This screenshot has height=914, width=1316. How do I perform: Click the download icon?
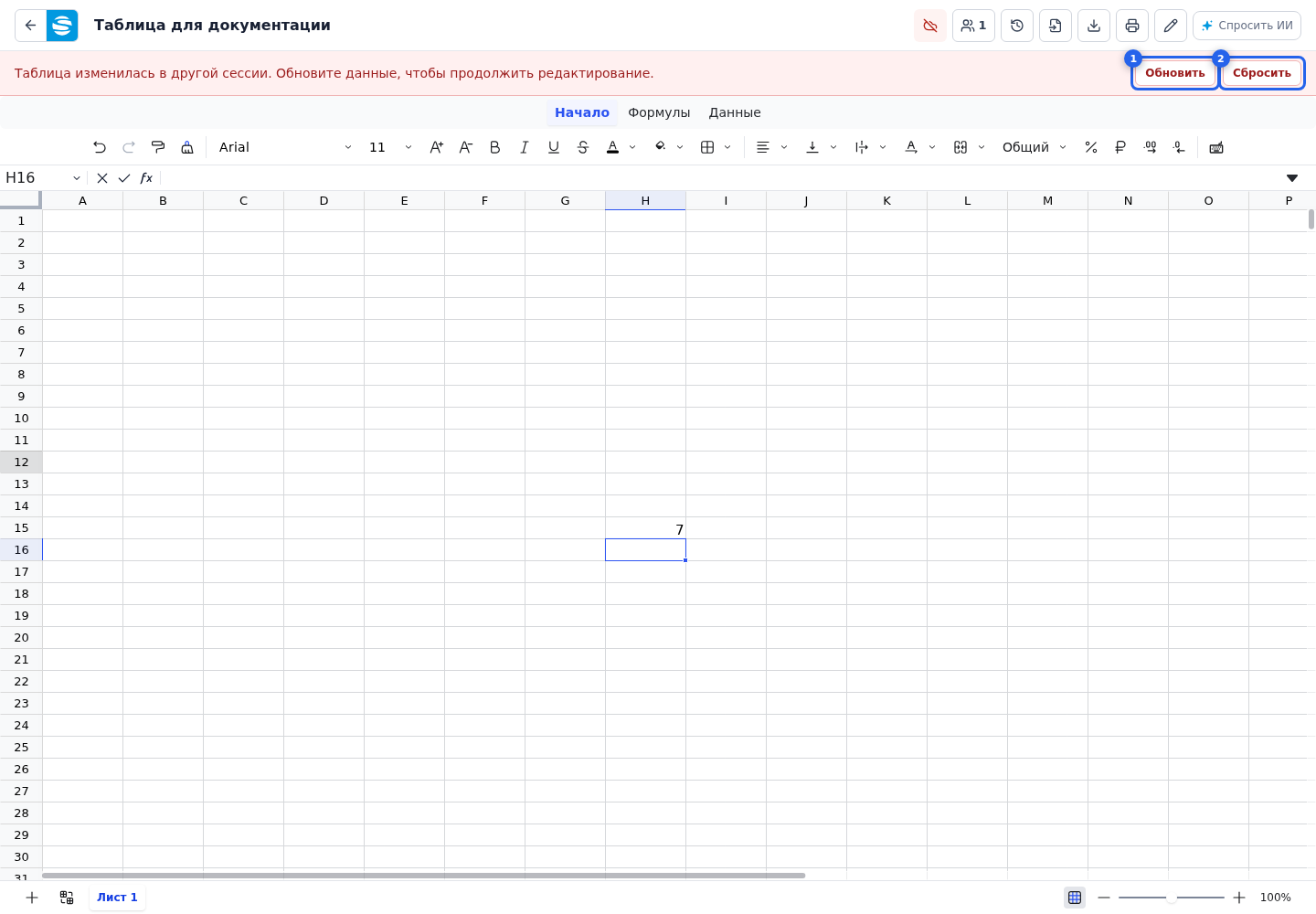coord(1094,26)
